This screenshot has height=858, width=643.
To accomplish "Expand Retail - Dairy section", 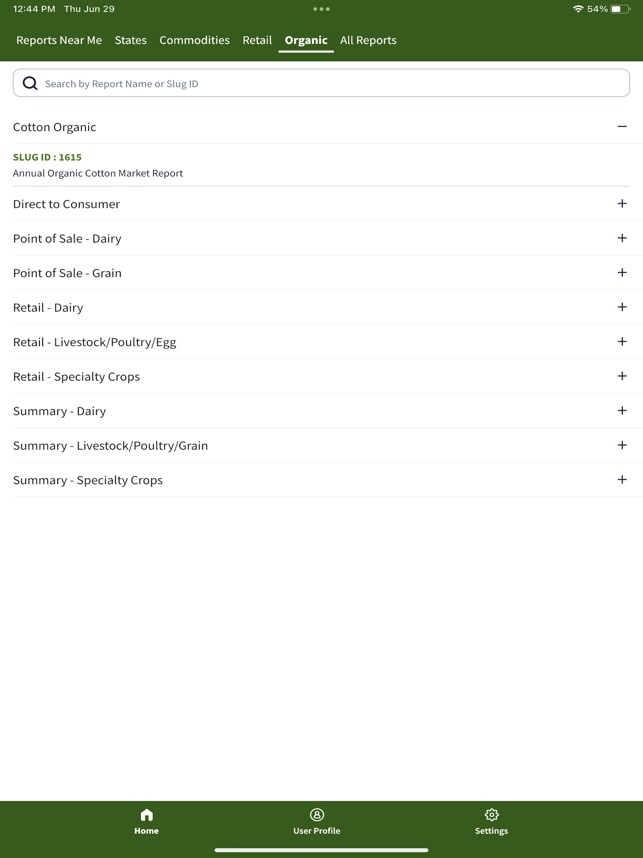I will click(622, 307).
